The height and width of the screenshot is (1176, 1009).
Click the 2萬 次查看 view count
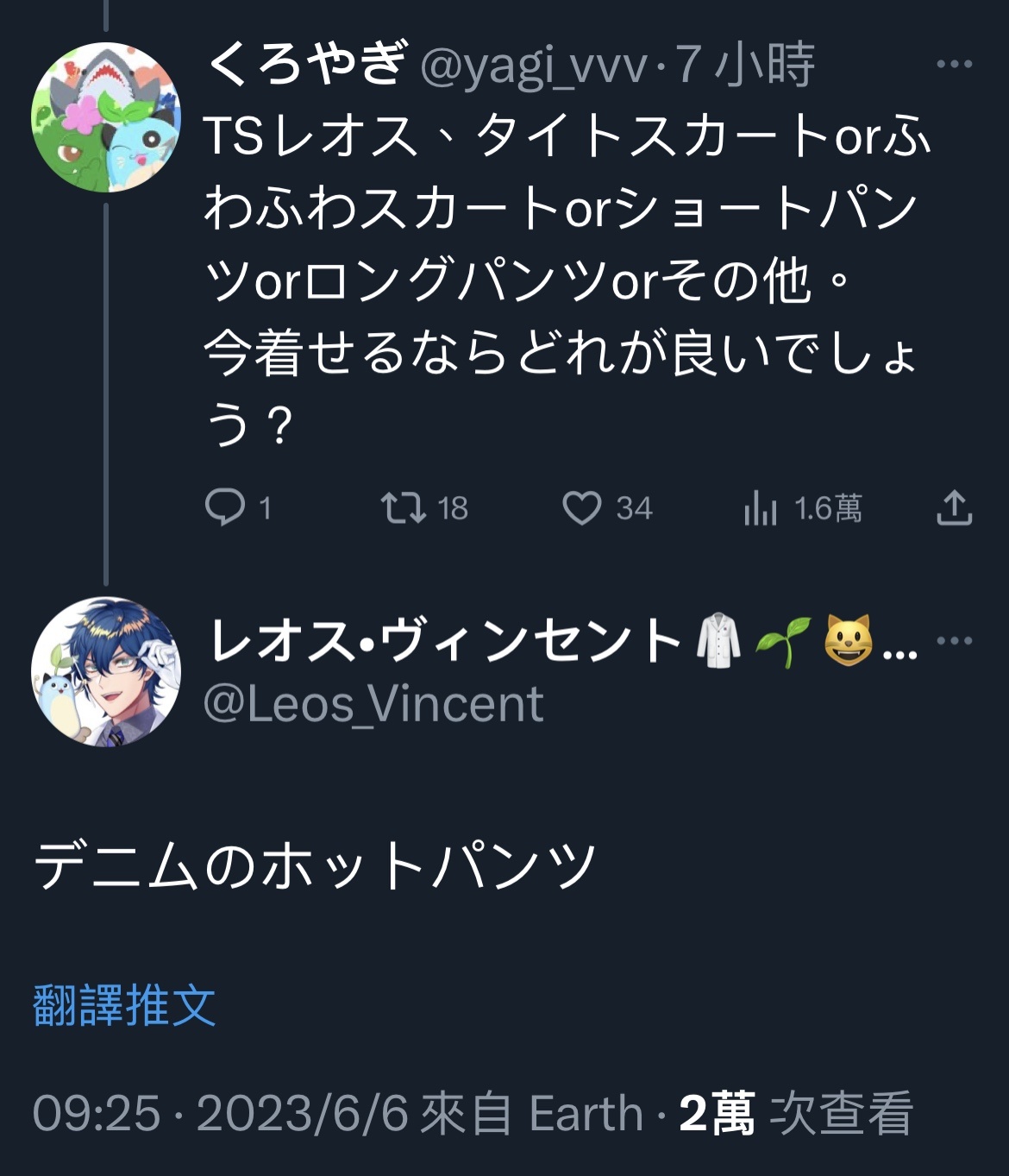point(795,1113)
